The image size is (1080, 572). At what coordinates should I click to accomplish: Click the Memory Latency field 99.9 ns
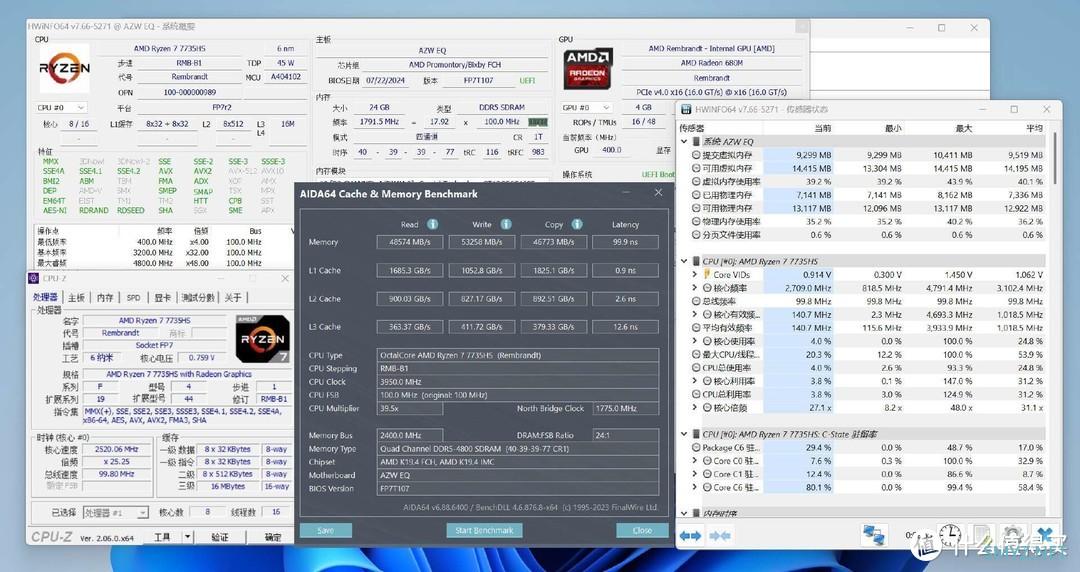pos(625,242)
